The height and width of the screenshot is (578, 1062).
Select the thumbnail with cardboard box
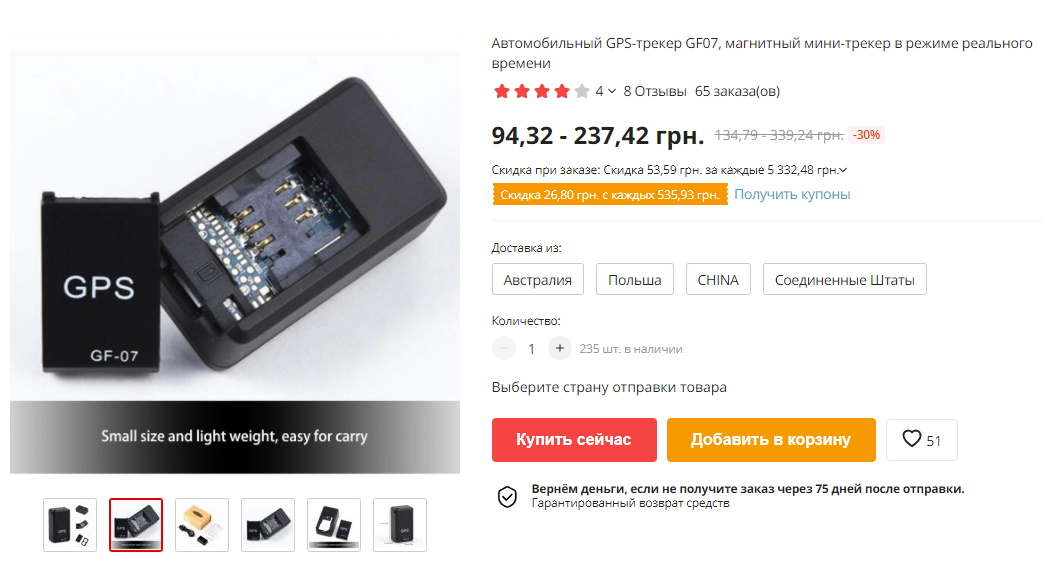point(202,525)
